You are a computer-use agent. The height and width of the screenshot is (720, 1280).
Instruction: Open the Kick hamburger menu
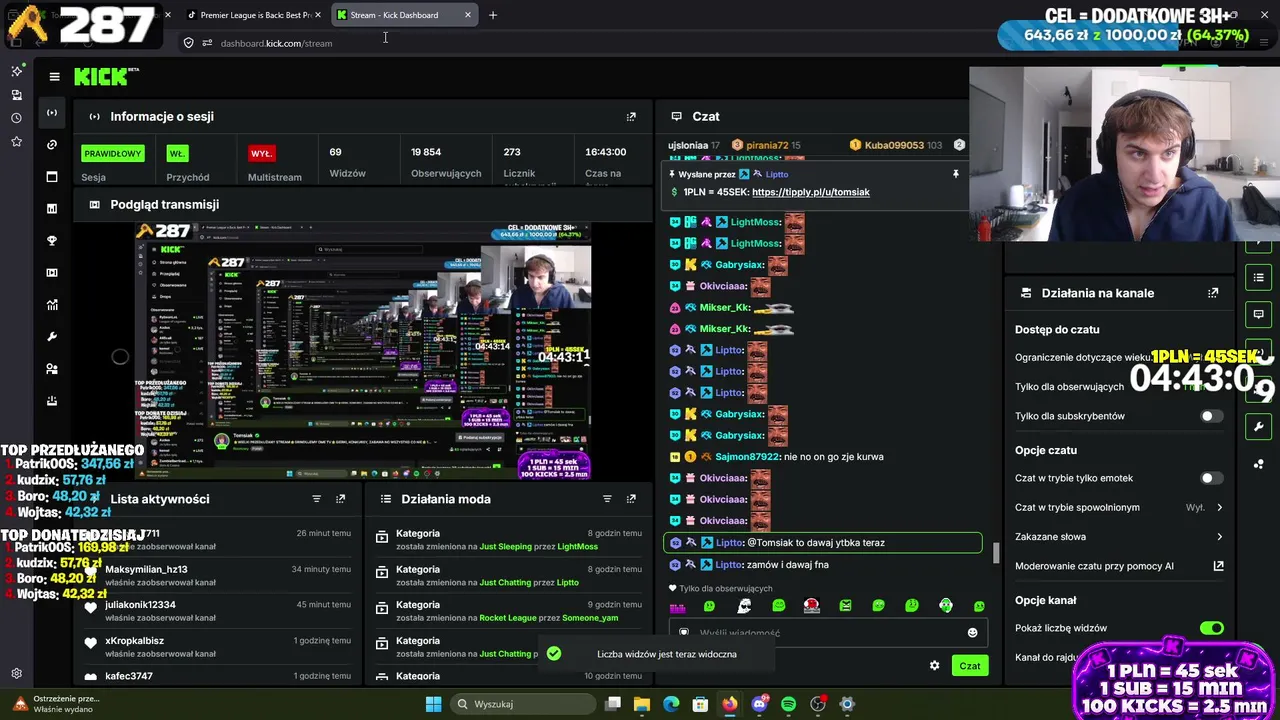point(54,76)
